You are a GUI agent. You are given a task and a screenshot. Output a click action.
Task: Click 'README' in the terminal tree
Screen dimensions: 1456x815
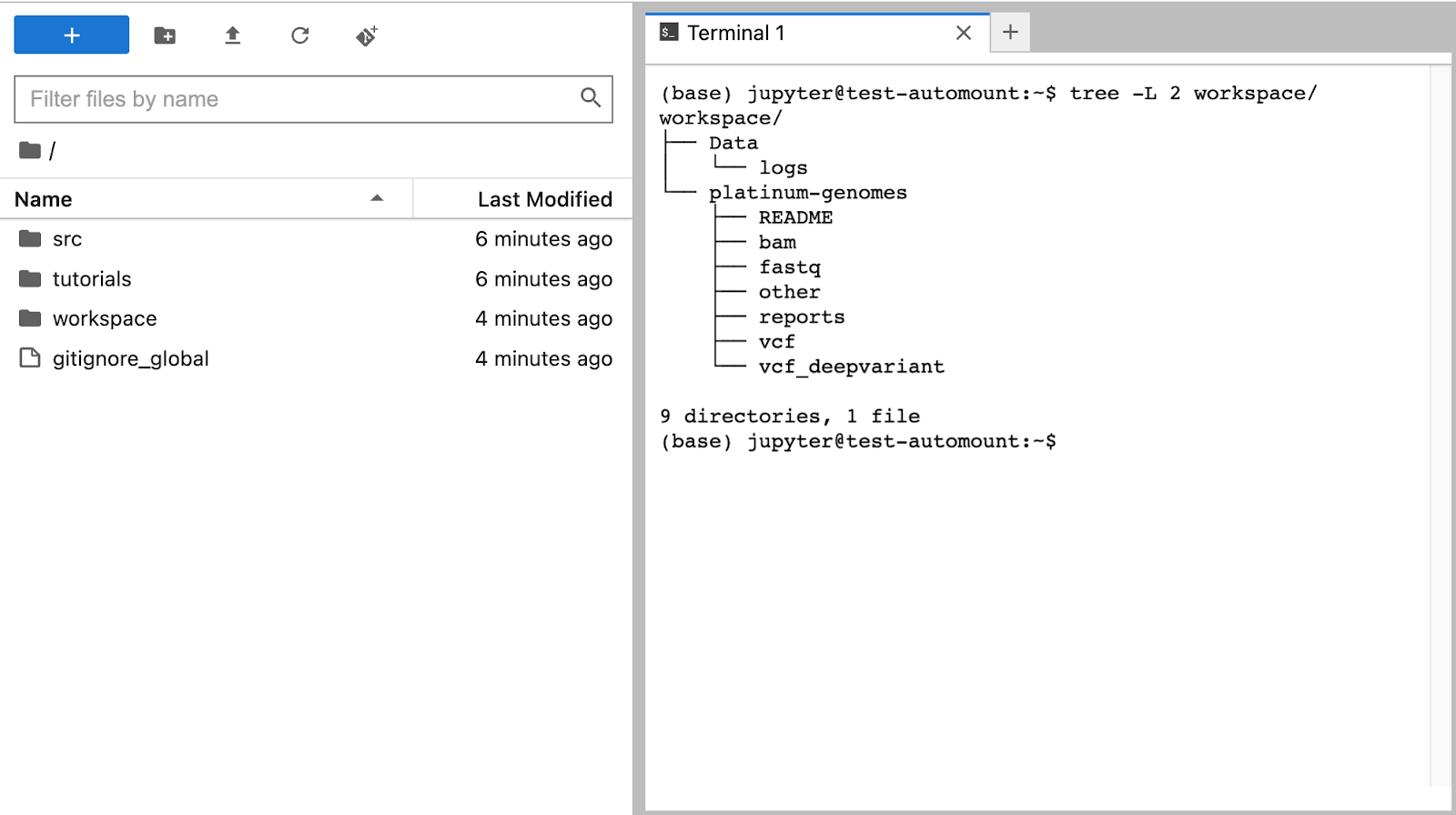coord(796,217)
